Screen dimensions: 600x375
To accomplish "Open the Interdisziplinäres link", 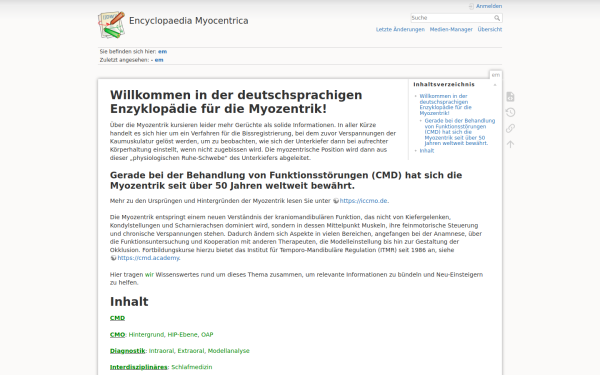I will (139, 367).
